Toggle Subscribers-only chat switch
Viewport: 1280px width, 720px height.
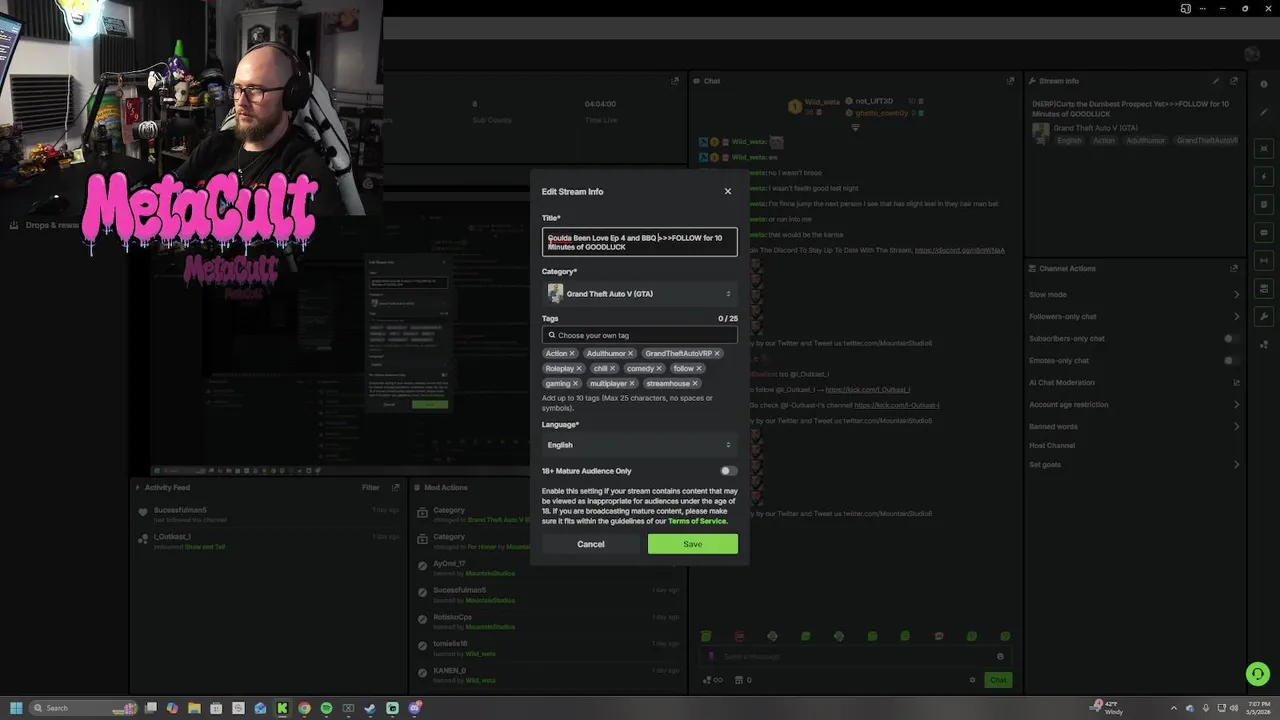point(1231,339)
